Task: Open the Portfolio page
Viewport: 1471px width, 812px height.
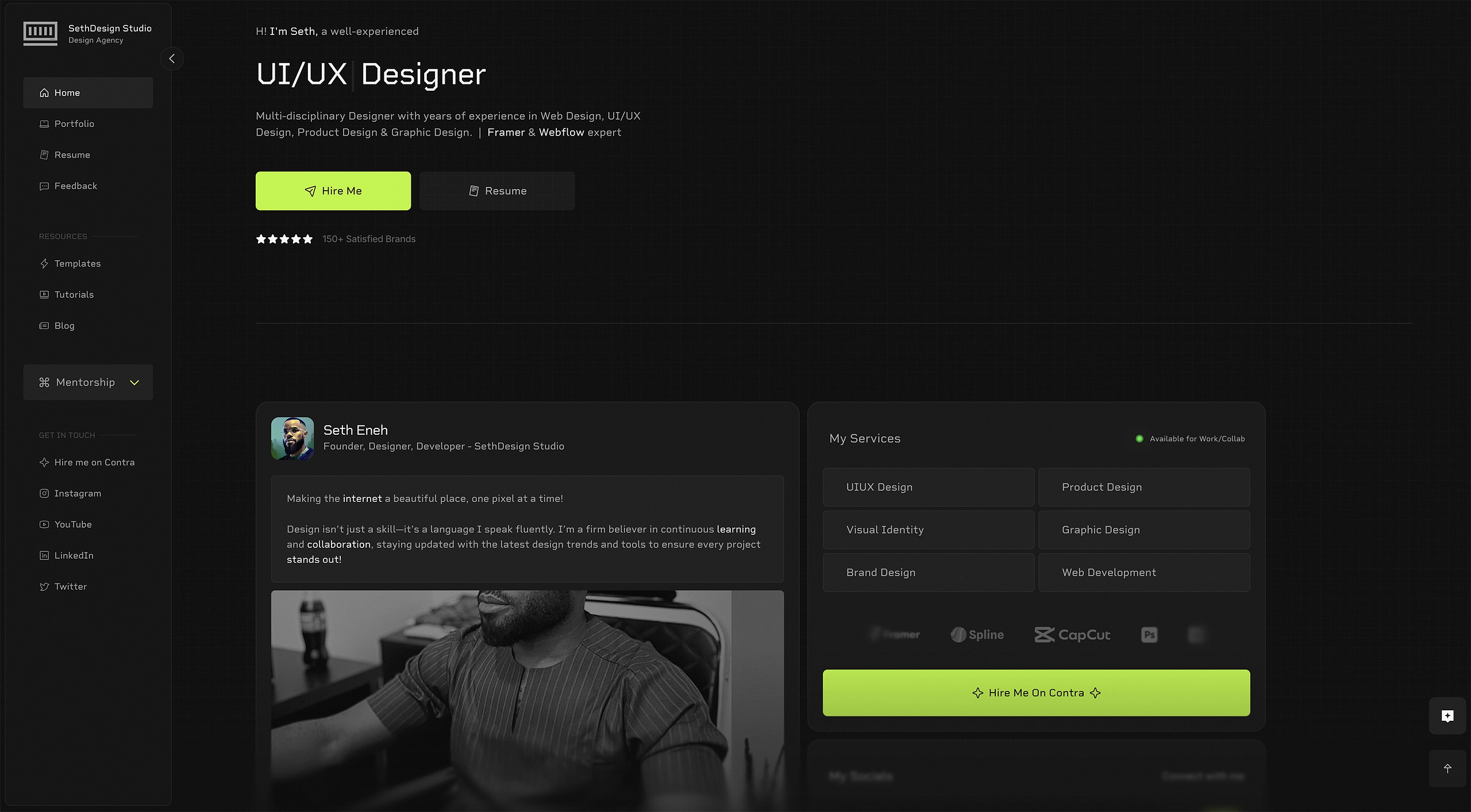Action: (x=88, y=124)
